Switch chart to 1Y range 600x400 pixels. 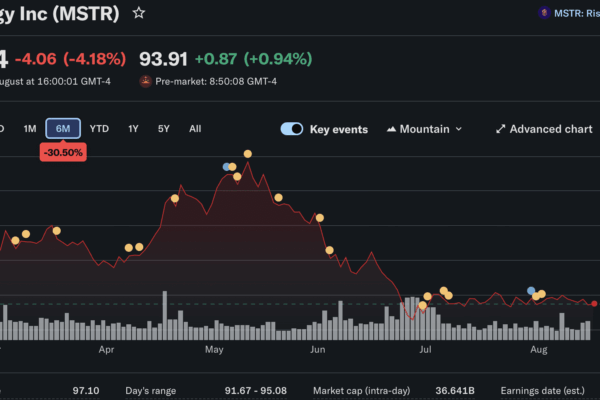point(133,129)
